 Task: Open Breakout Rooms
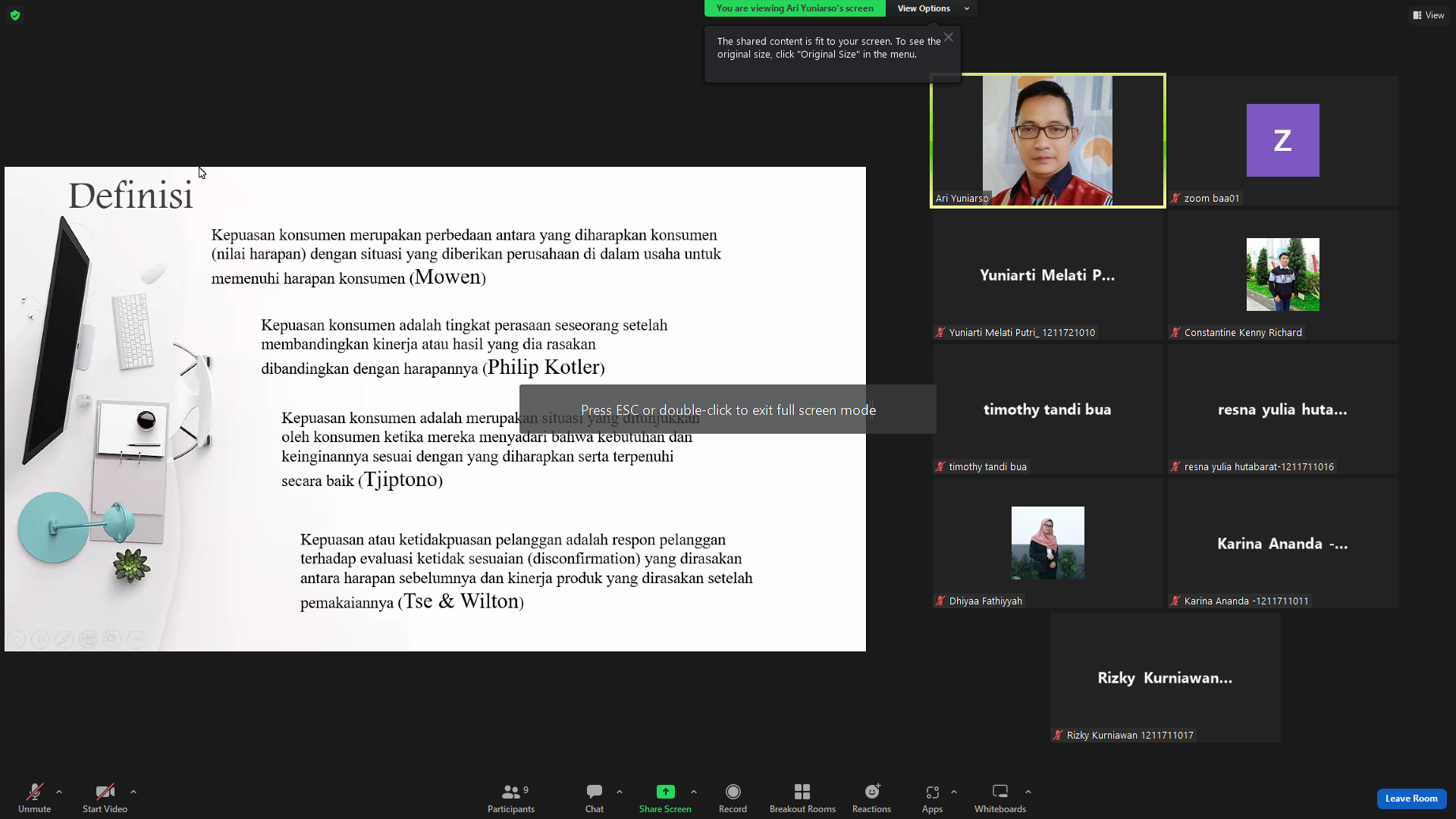pos(802,798)
